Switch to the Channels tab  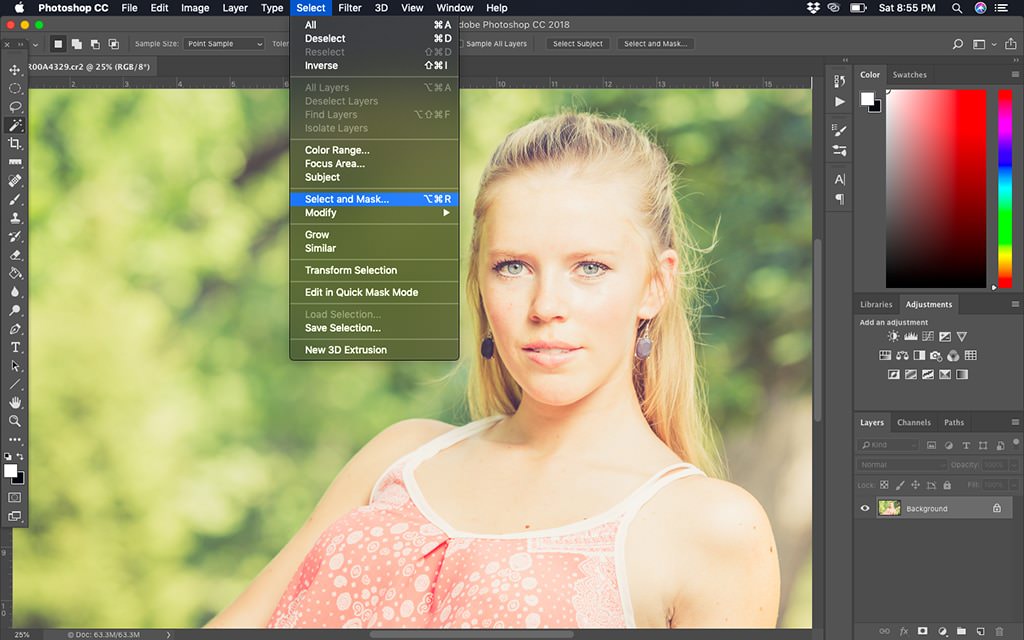(914, 423)
